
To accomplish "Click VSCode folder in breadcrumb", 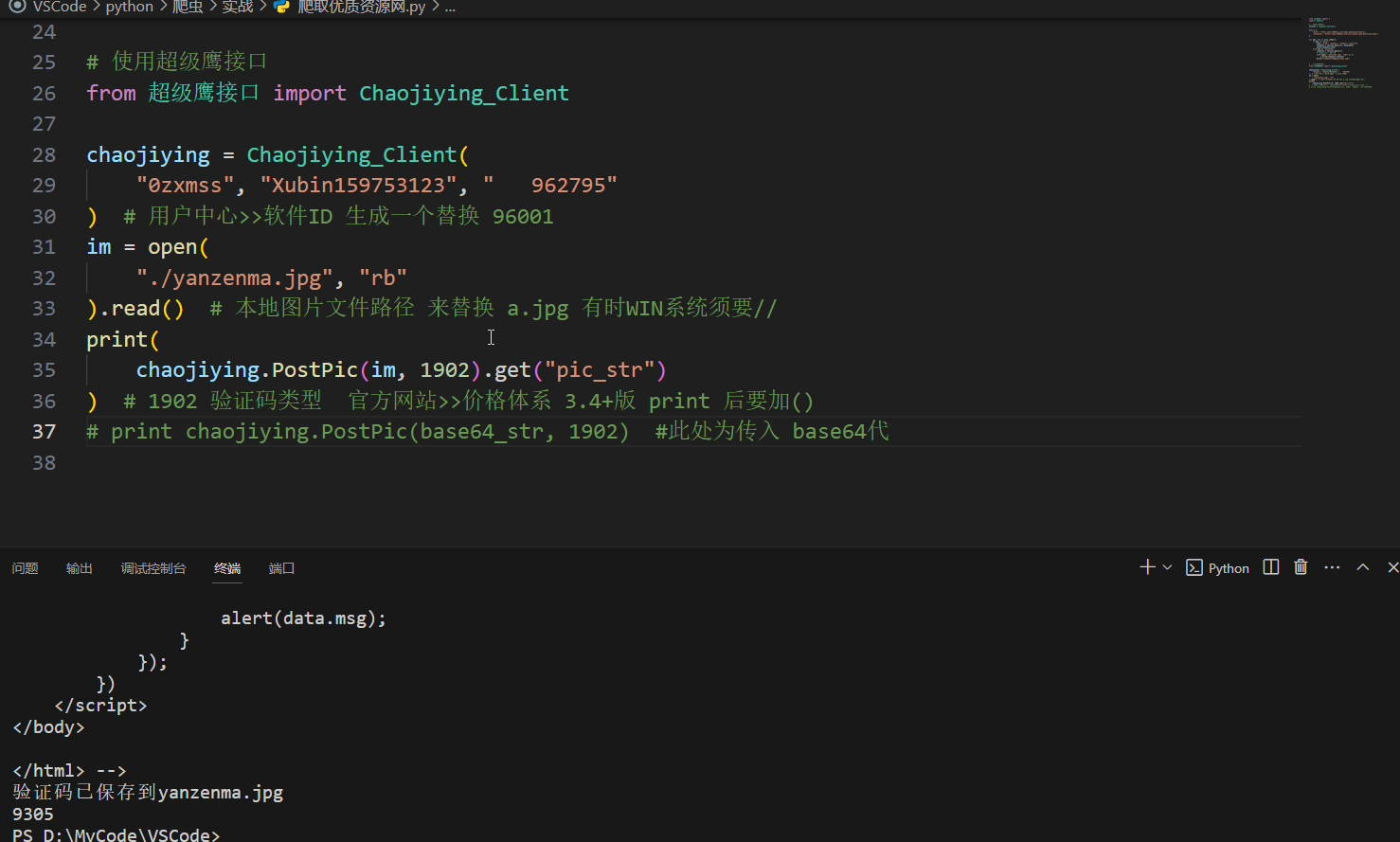I will pos(60,7).
